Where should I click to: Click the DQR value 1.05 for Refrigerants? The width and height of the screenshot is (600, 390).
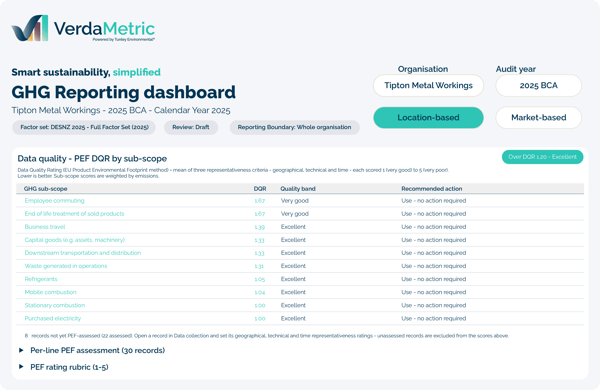(x=259, y=279)
